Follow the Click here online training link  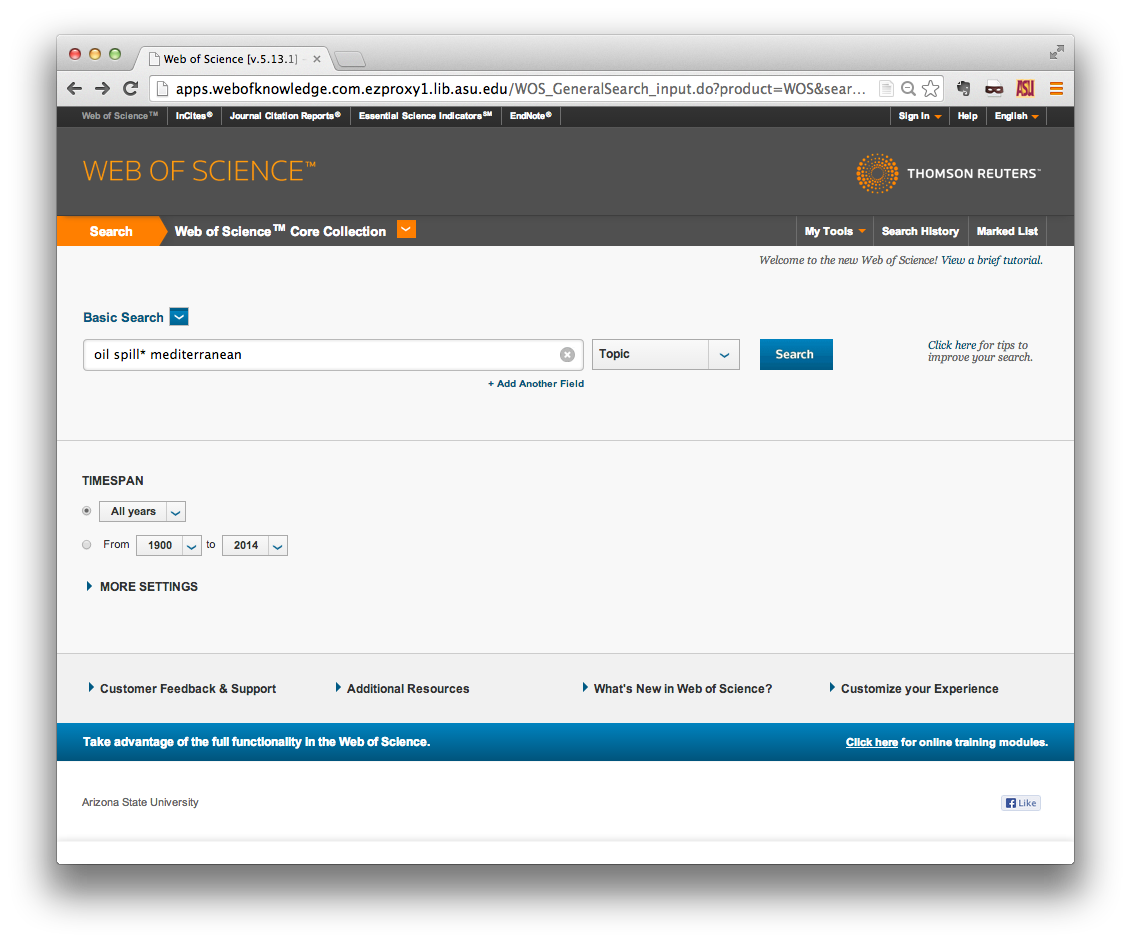pyautogui.click(x=871, y=742)
